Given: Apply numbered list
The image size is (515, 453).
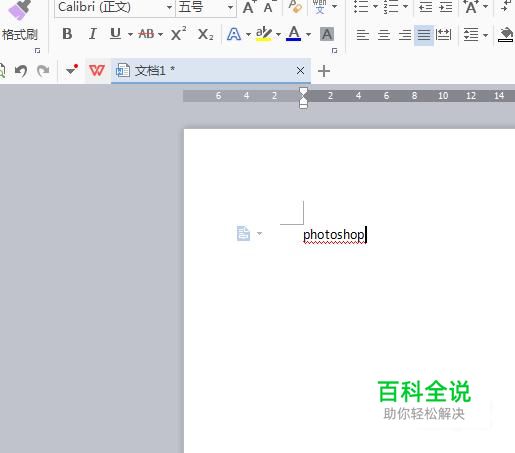Looking at the screenshot, I should (391, 6).
